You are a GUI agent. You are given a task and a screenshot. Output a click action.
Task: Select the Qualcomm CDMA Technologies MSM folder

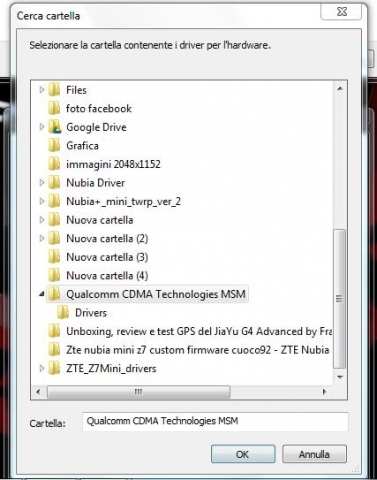coord(156,294)
